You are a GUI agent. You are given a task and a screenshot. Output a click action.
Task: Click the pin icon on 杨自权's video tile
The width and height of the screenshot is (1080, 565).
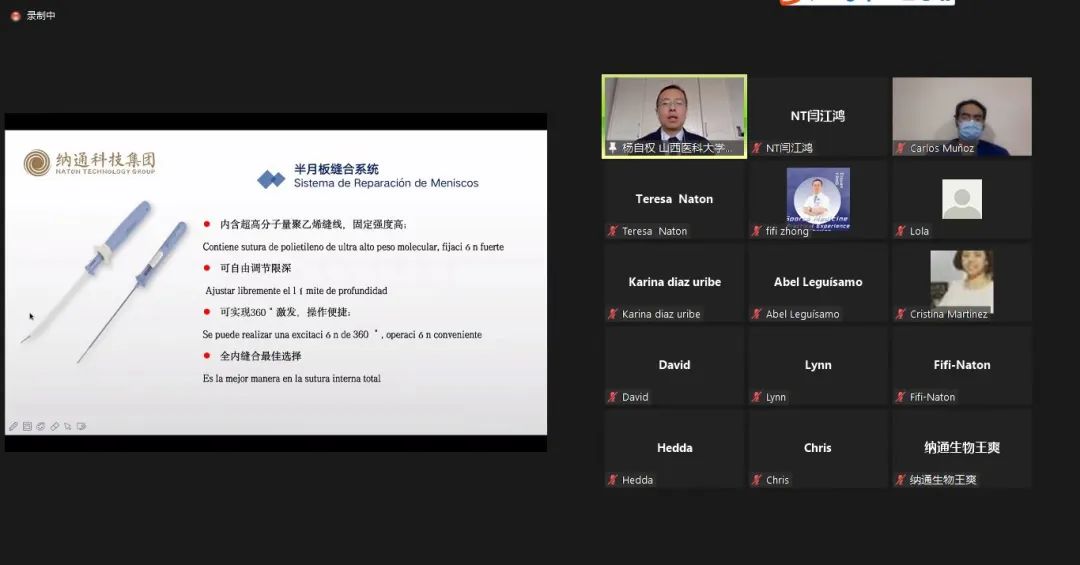pyautogui.click(x=612, y=147)
